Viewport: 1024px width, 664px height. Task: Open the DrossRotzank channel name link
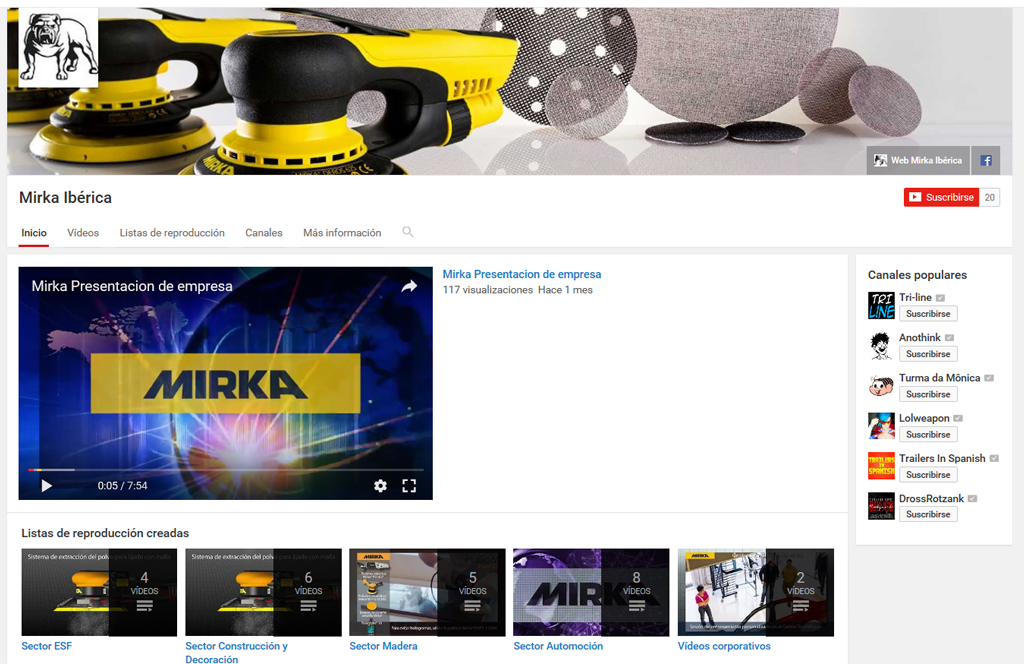931,498
